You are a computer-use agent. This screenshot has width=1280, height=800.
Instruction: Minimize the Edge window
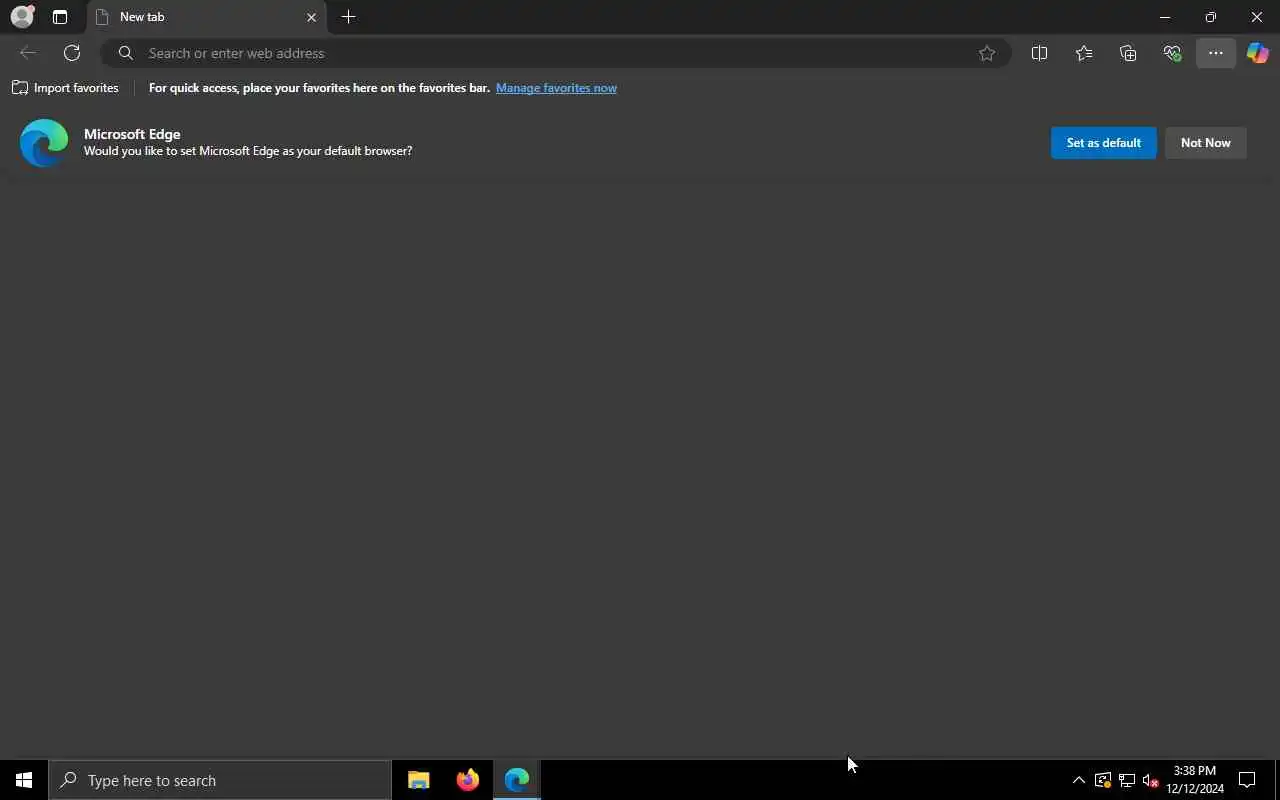(1165, 17)
